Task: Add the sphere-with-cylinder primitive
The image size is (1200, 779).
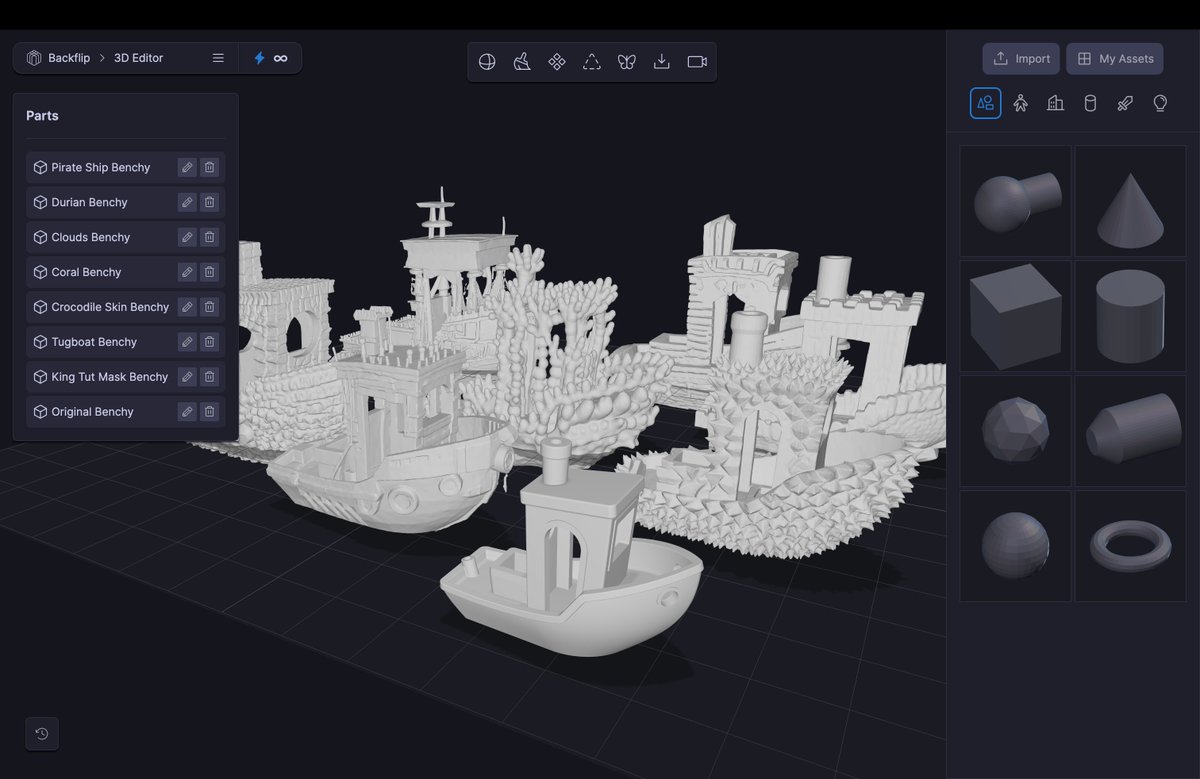Action: 1016,201
